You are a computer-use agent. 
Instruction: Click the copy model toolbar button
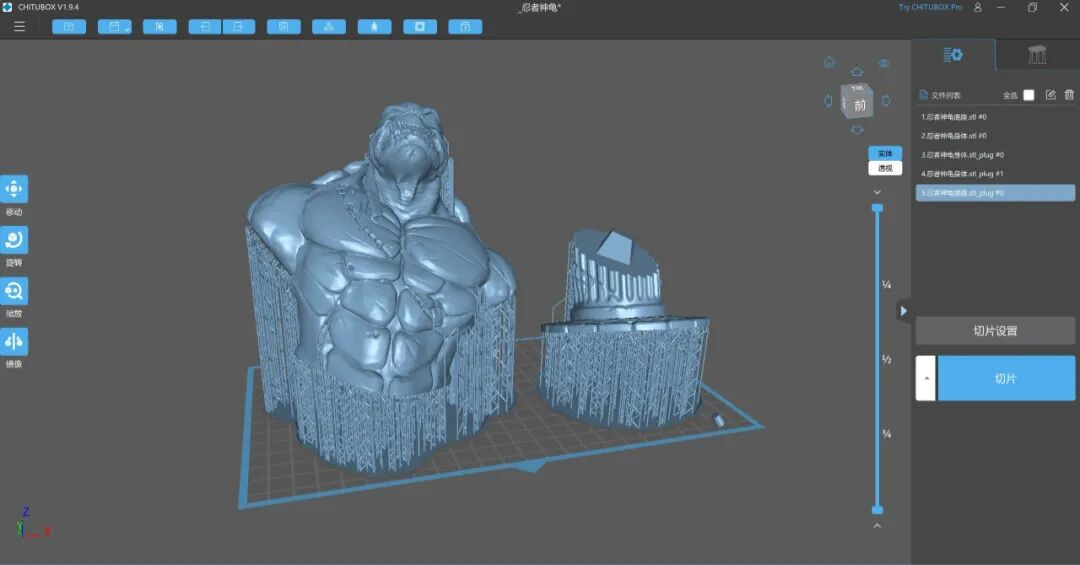pos(284,27)
